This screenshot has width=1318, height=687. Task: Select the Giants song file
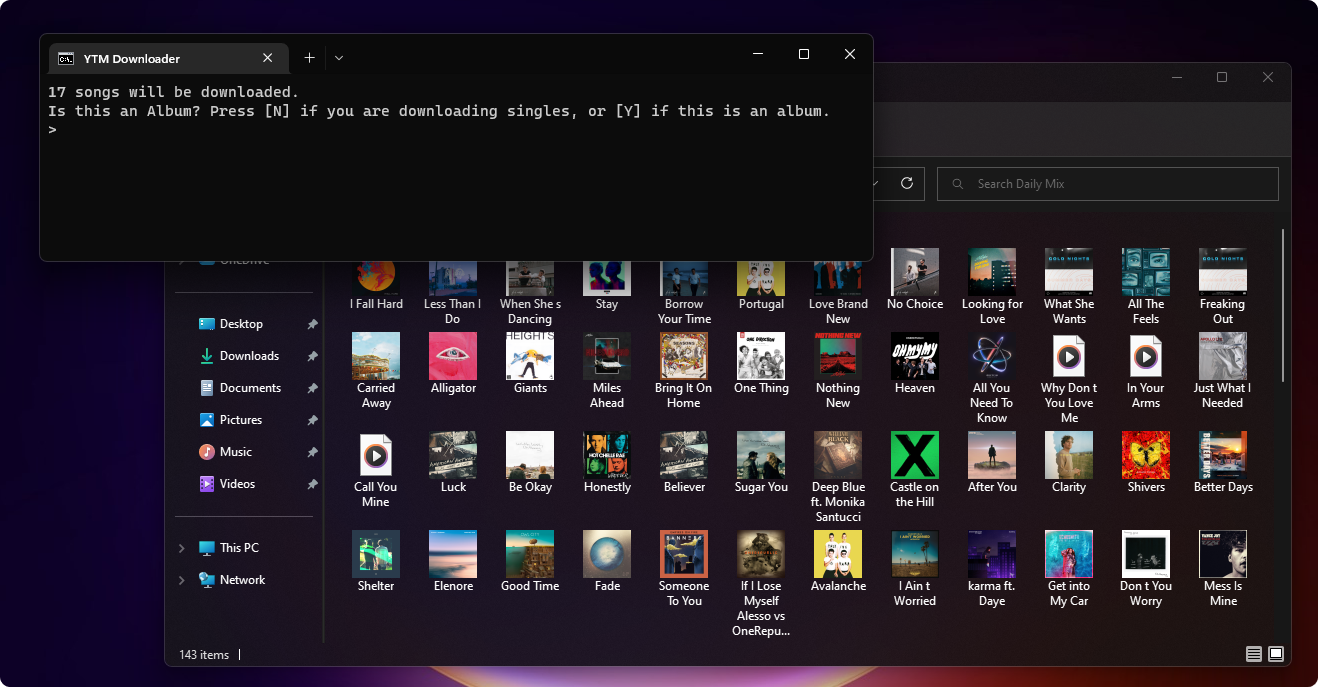530,364
